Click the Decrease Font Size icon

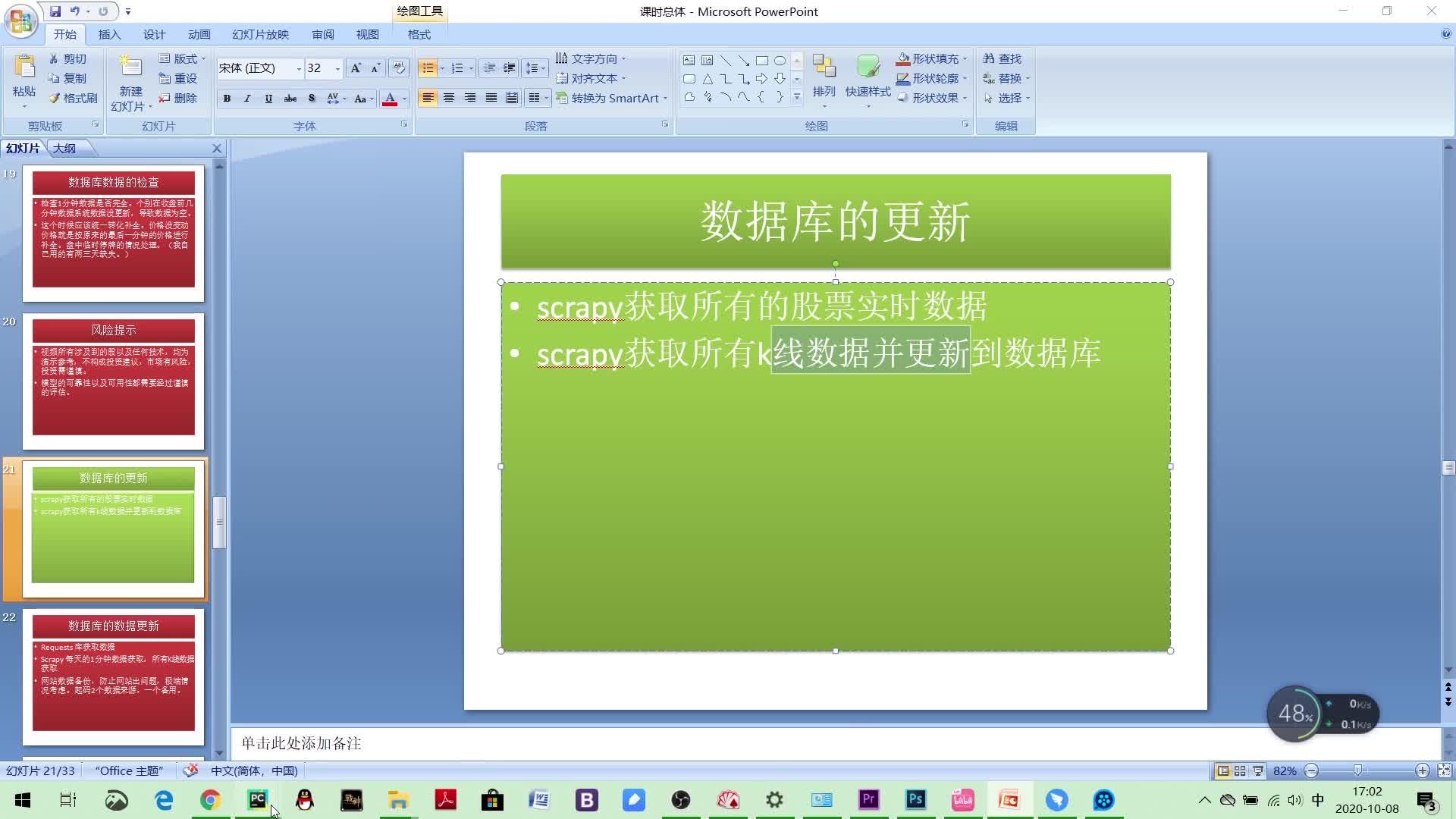(375, 68)
